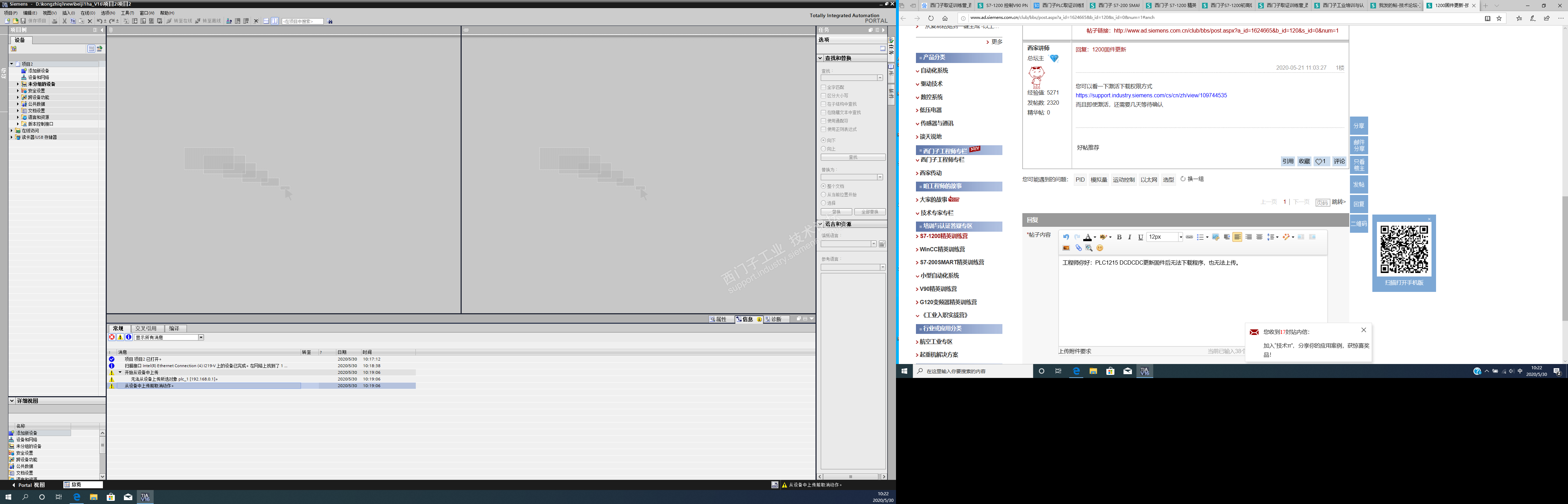Open the 在线(O) menu
Viewport: 1568px width, 504px height.
pos(87,13)
